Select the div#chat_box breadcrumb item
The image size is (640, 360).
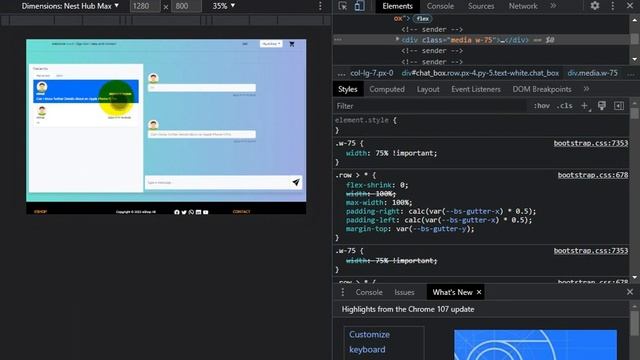(x=480, y=73)
